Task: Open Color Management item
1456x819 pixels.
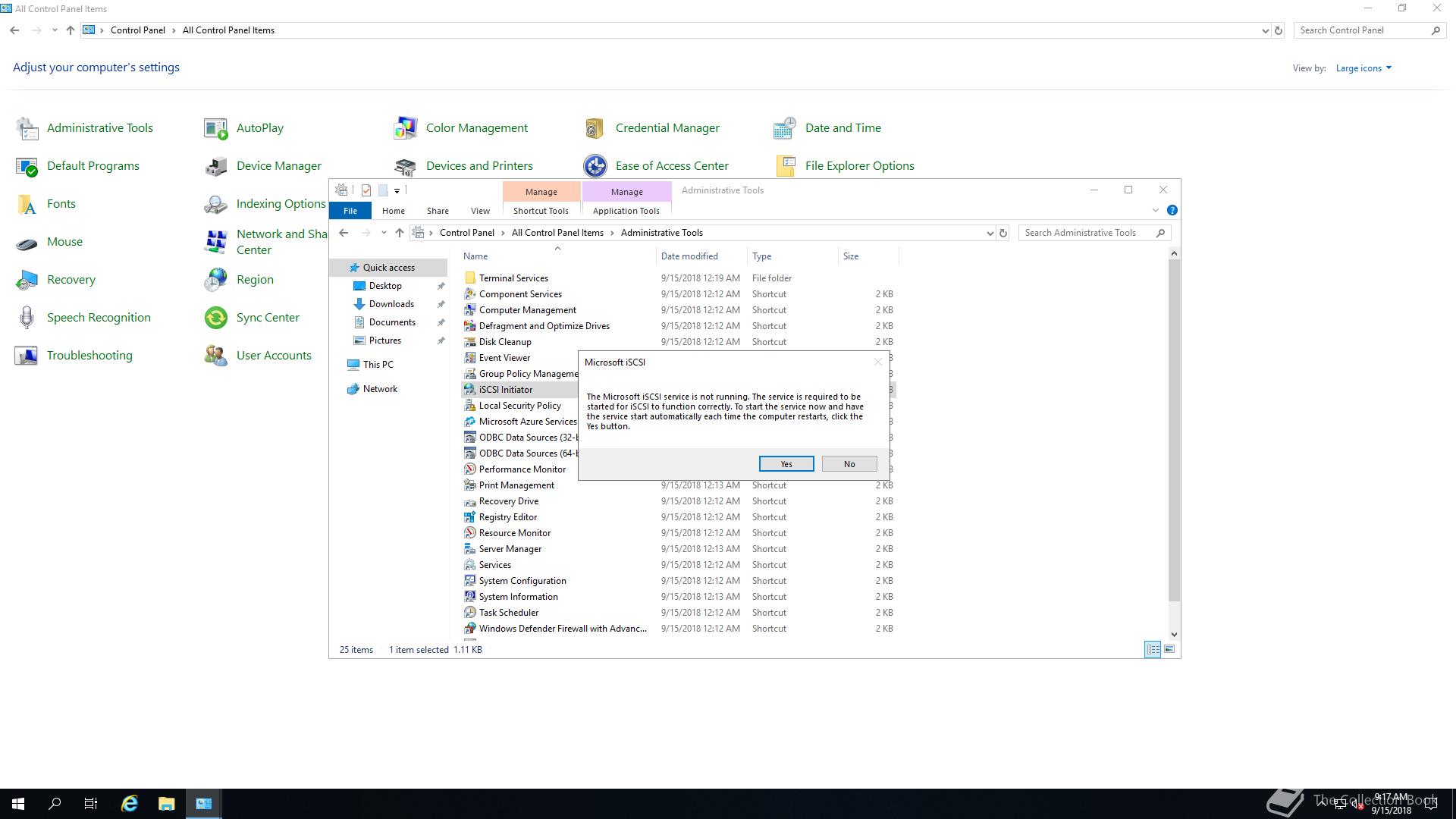Action: click(x=461, y=128)
